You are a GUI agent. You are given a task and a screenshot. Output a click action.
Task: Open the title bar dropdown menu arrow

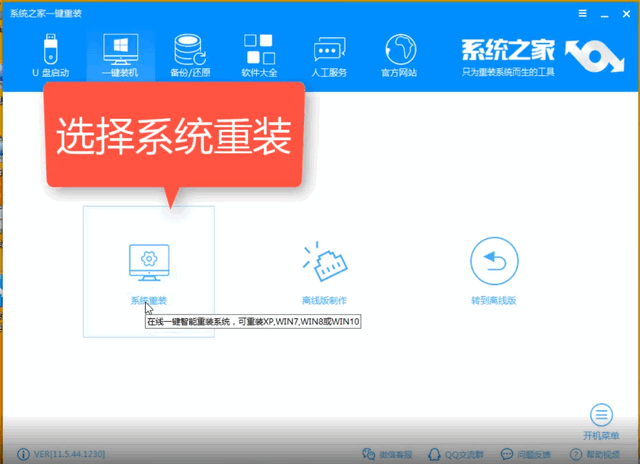(583, 12)
